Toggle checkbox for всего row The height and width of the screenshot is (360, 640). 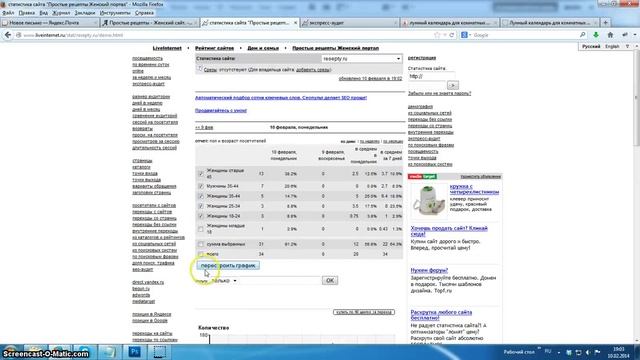(x=200, y=254)
